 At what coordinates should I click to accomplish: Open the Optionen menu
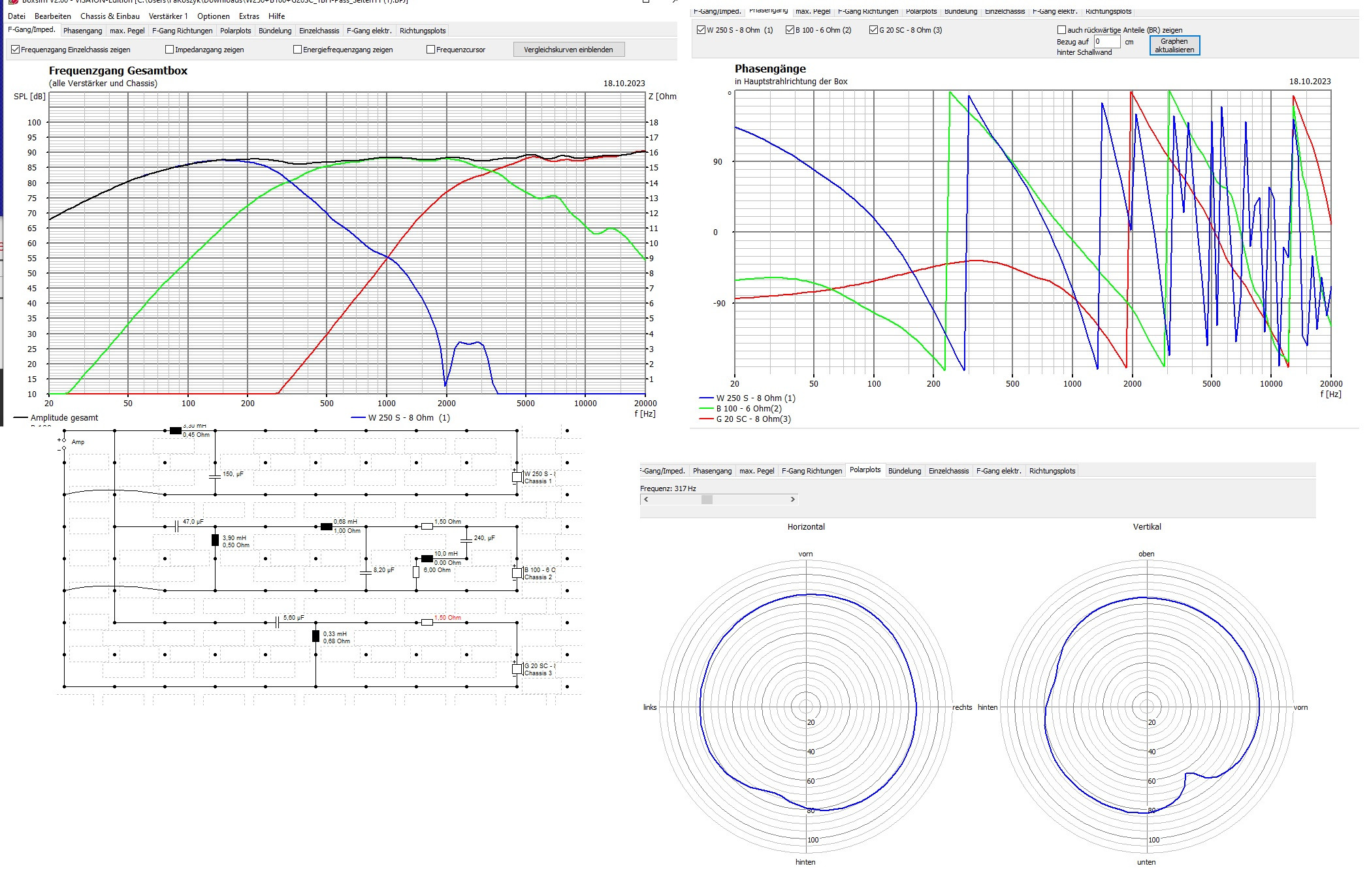tap(213, 16)
